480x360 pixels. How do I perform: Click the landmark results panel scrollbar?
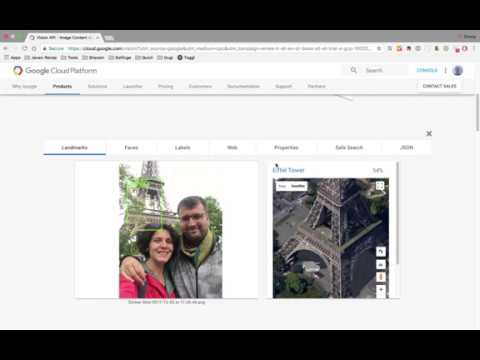point(397,213)
